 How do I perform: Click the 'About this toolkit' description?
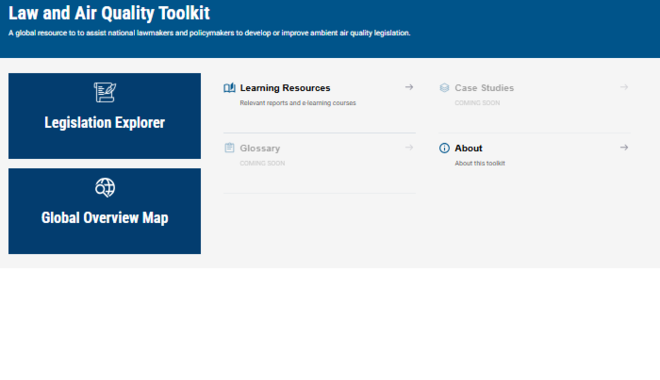480,163
